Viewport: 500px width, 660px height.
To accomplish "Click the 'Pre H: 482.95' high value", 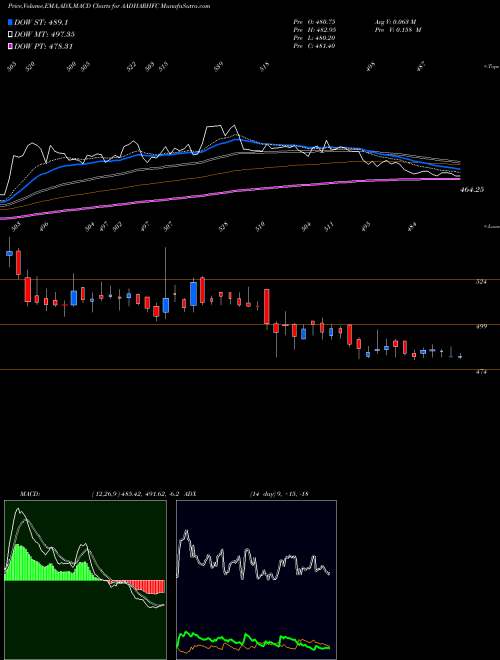I will point(314,30).
